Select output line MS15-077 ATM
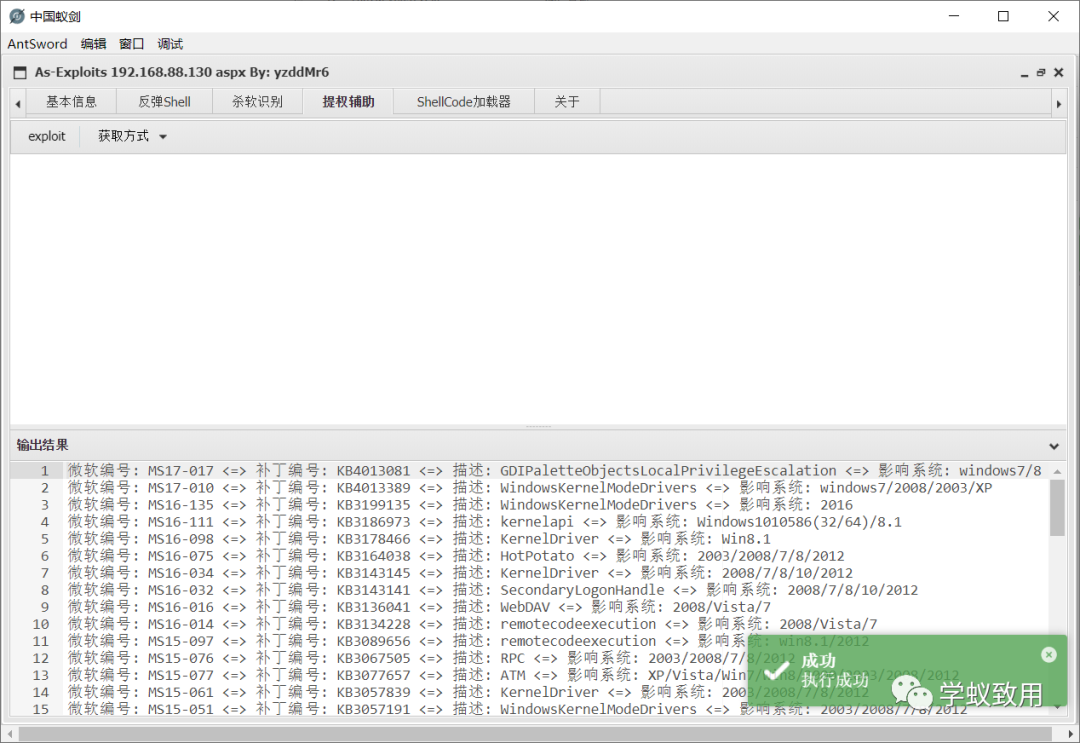 point(513,676)
